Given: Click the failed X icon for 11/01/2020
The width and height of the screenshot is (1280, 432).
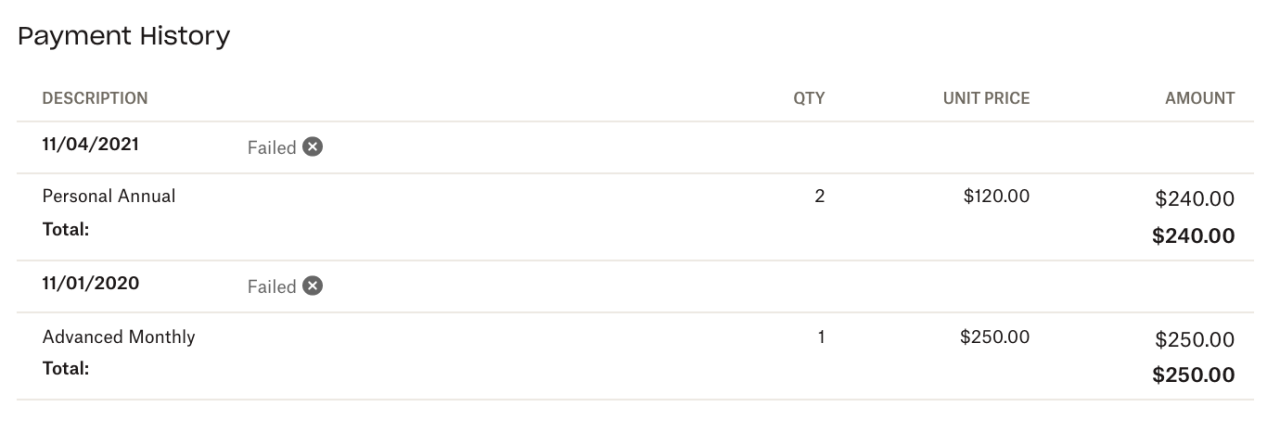Looking at the screenshot, I should tap(313, 286).
